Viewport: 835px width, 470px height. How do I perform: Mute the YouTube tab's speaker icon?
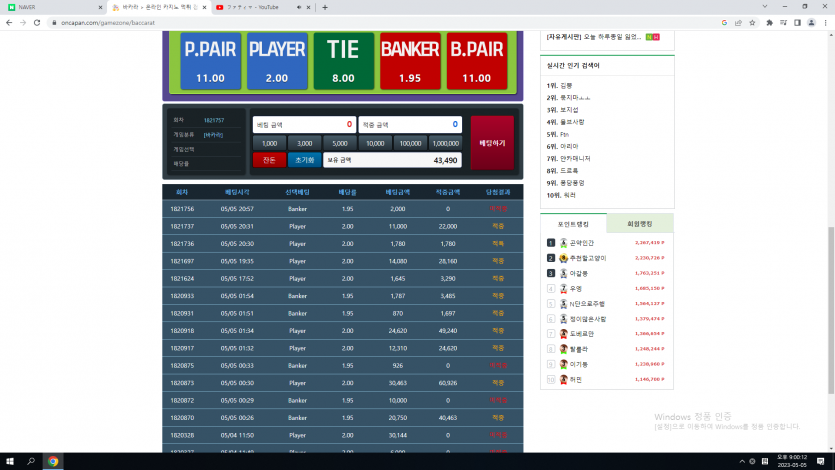[x=299, y=7]
